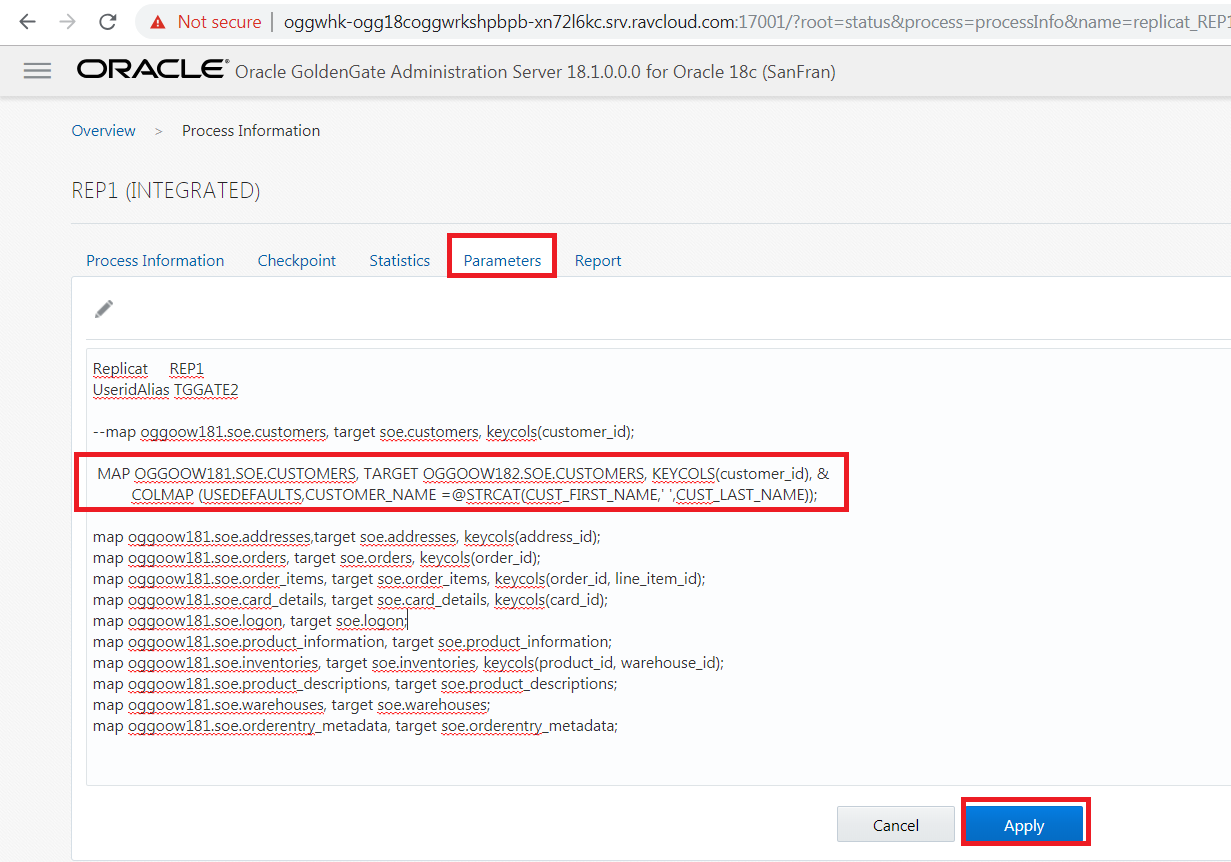
Task: Click the Replicat REP1 line
Action: (148, 369)
